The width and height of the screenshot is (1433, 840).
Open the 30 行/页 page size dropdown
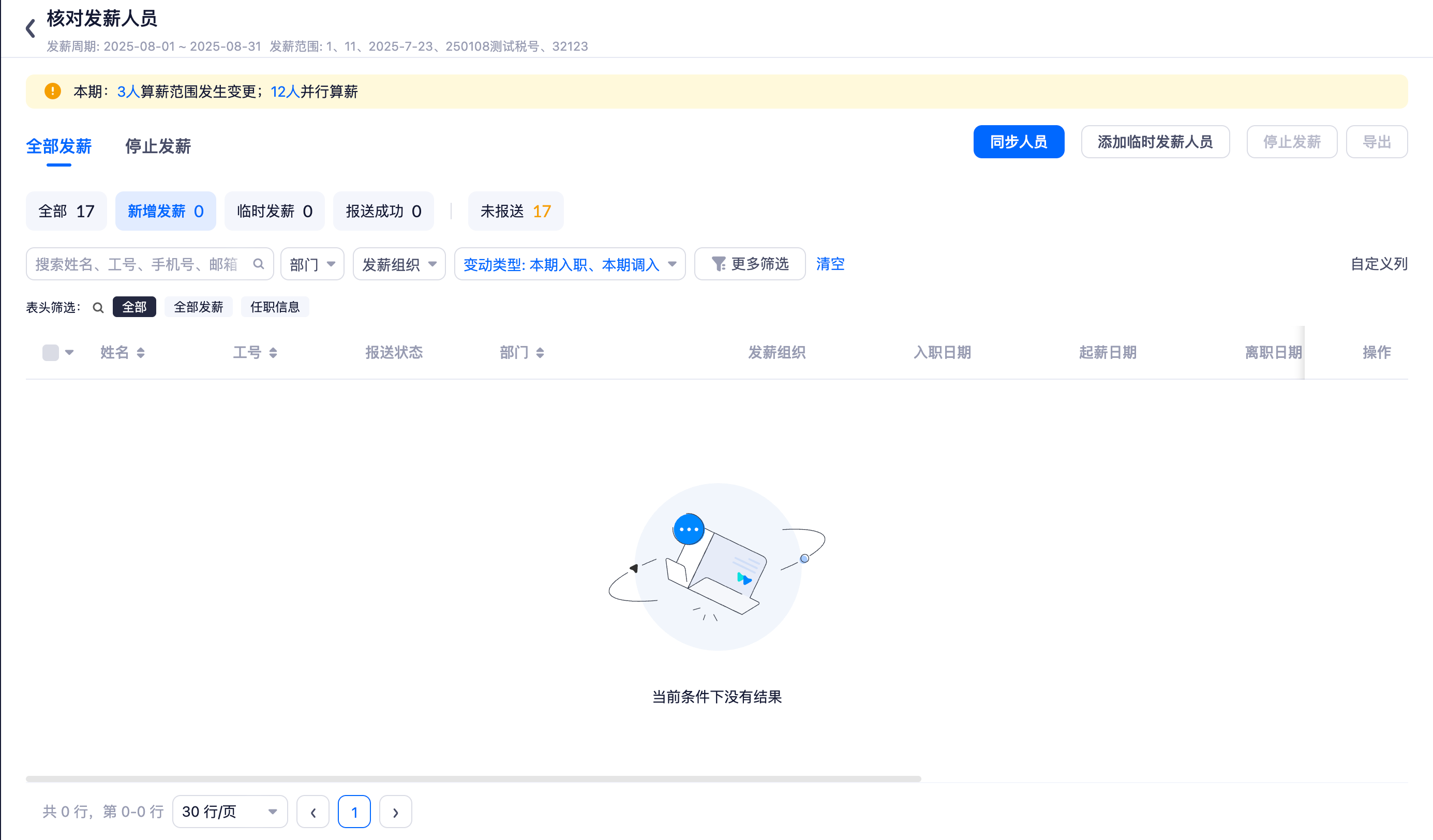tap(230, 812)
